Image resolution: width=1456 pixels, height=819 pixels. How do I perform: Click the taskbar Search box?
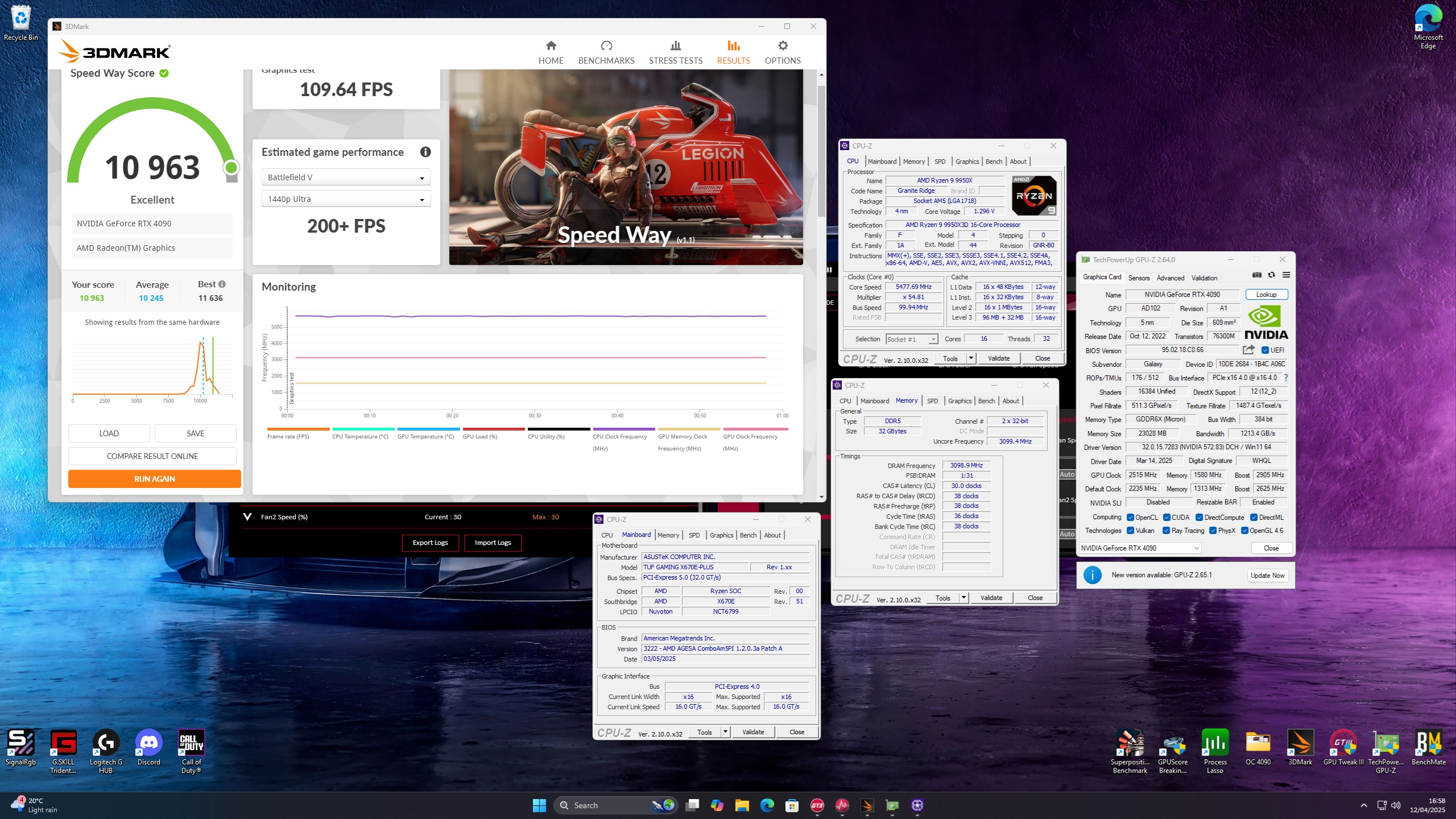click(x=615, y=805)
